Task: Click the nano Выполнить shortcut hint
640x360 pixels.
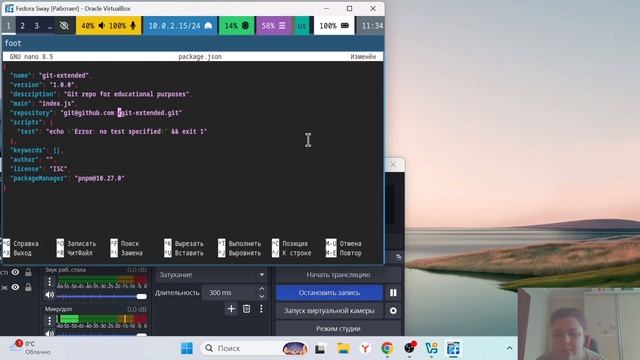Action: 240,244
